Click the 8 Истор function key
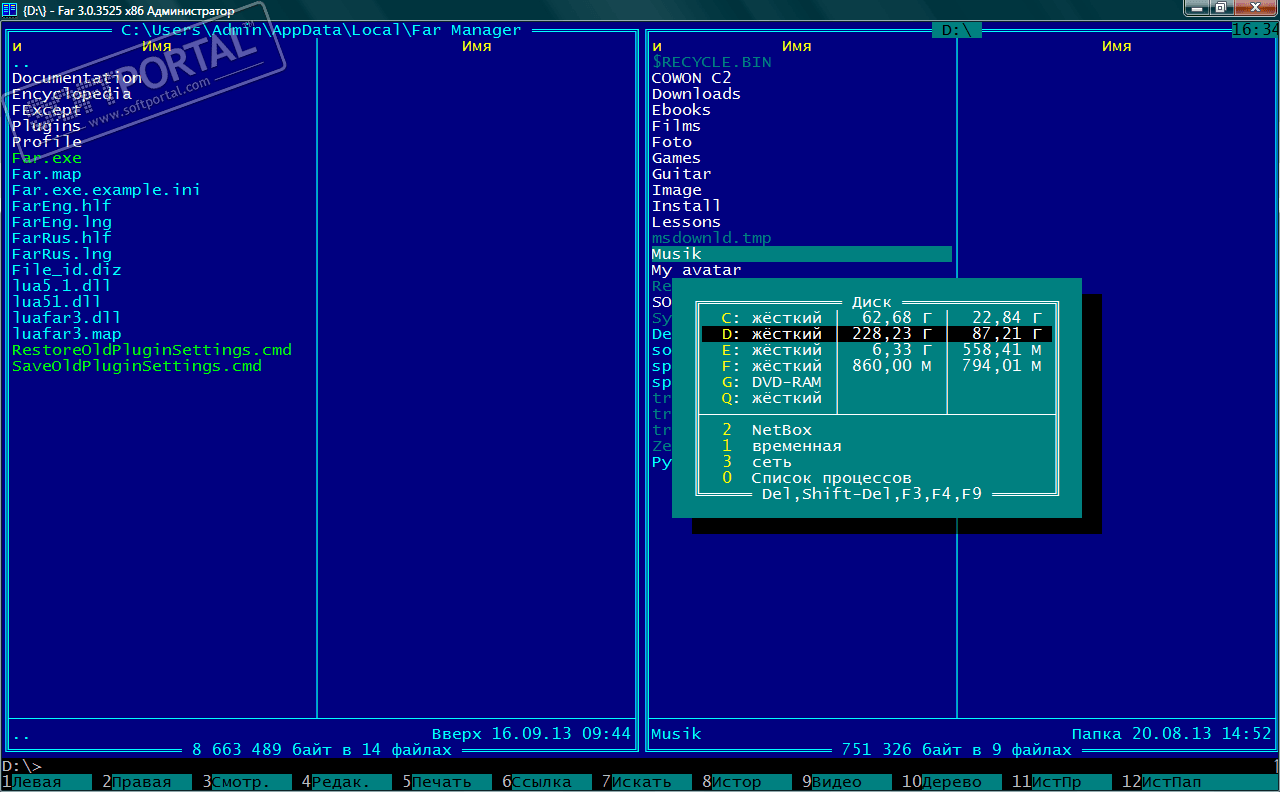This screenshot has width=1280, height=792. 747,782
